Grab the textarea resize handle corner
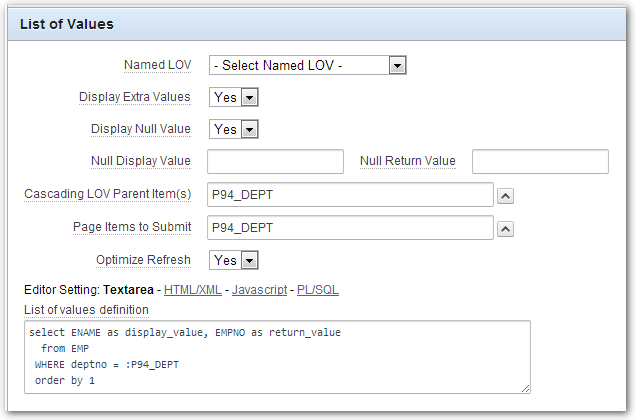635x420 pixels. (525, 387)
